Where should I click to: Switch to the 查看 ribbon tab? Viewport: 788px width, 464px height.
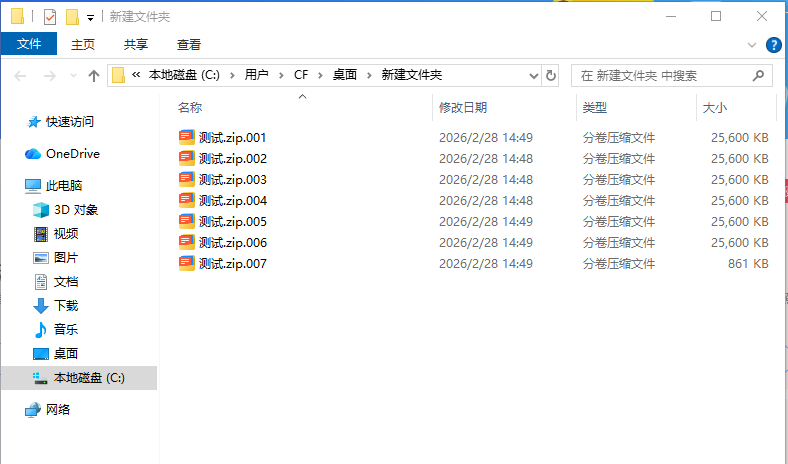pos(189,44)
